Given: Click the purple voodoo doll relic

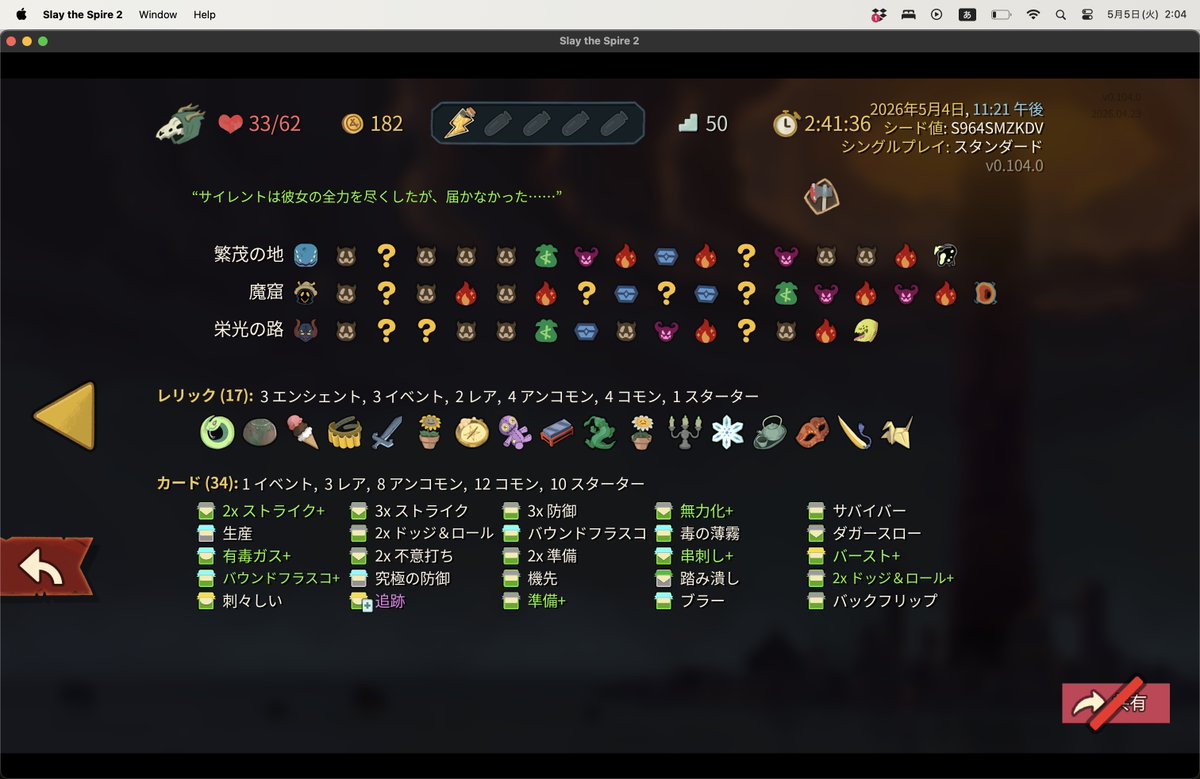Looking at the screenshot, I should 515,432.
